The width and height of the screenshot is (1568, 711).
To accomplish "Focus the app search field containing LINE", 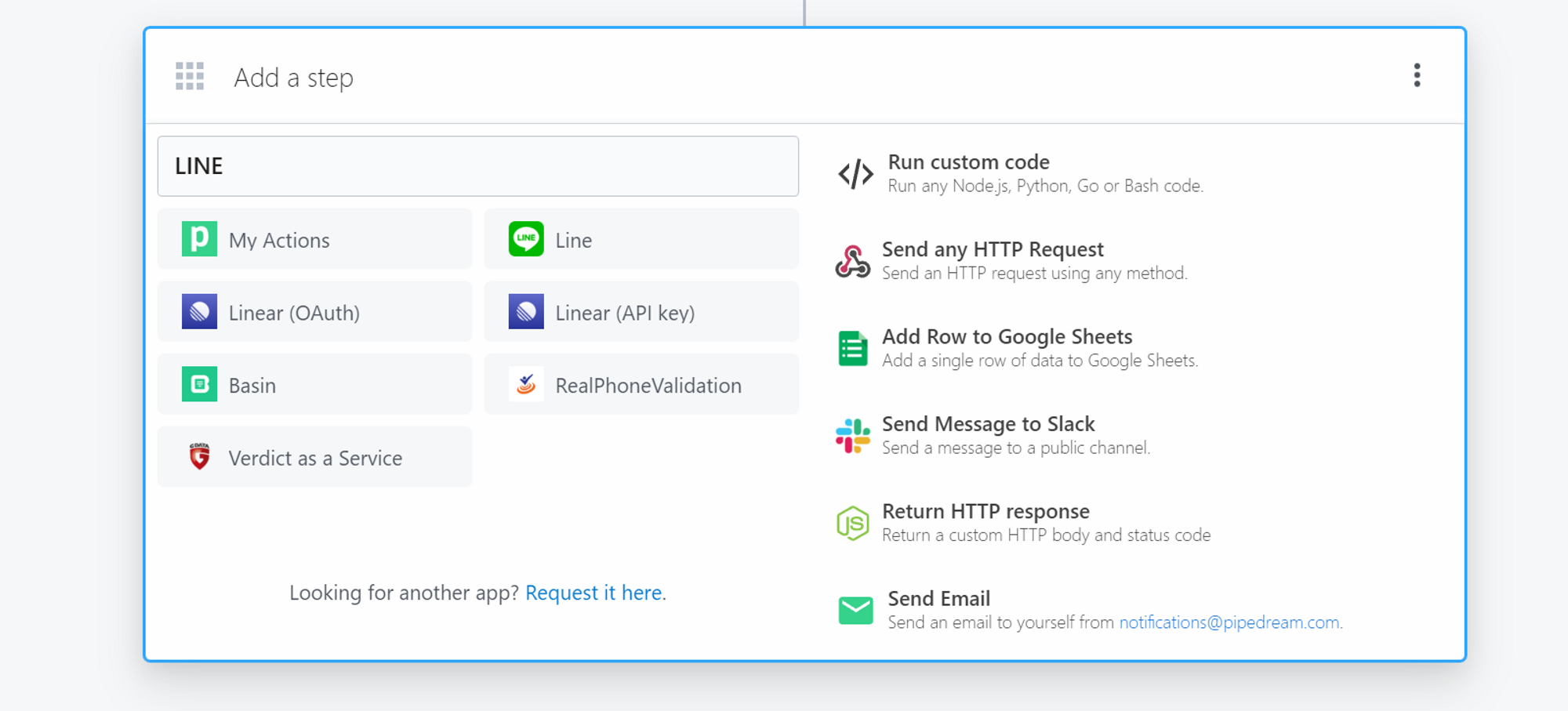I will coord(478,166).
